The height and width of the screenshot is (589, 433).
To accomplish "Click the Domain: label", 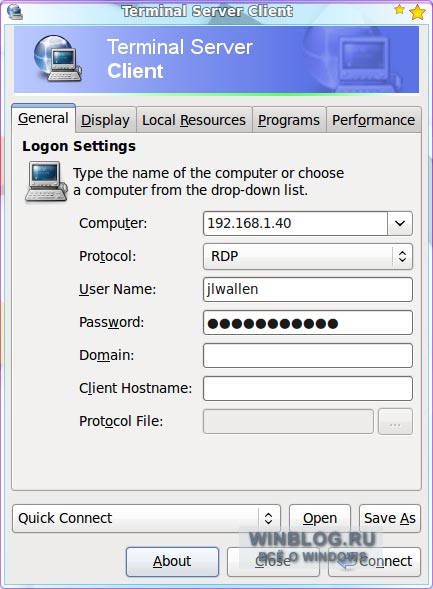I will coord(106,355).
